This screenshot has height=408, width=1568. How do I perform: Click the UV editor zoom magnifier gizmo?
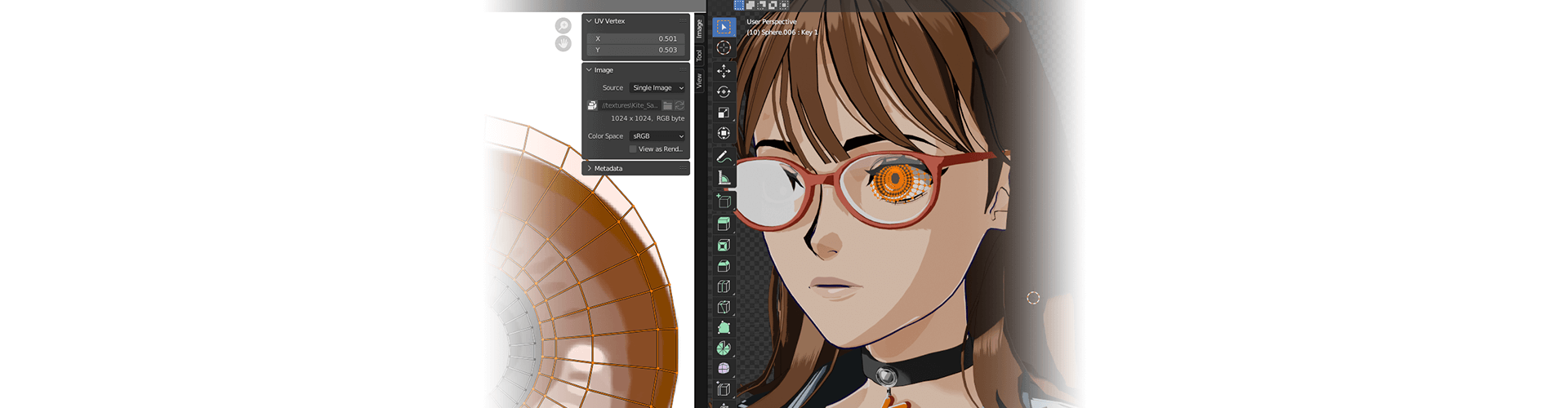point(563,26)
